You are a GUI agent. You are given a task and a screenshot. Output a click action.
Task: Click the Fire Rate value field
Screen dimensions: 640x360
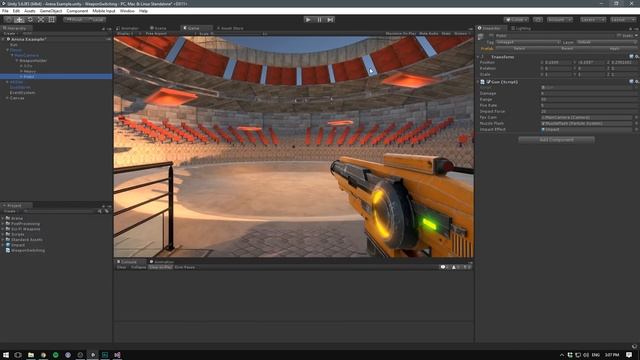point(589,105)
